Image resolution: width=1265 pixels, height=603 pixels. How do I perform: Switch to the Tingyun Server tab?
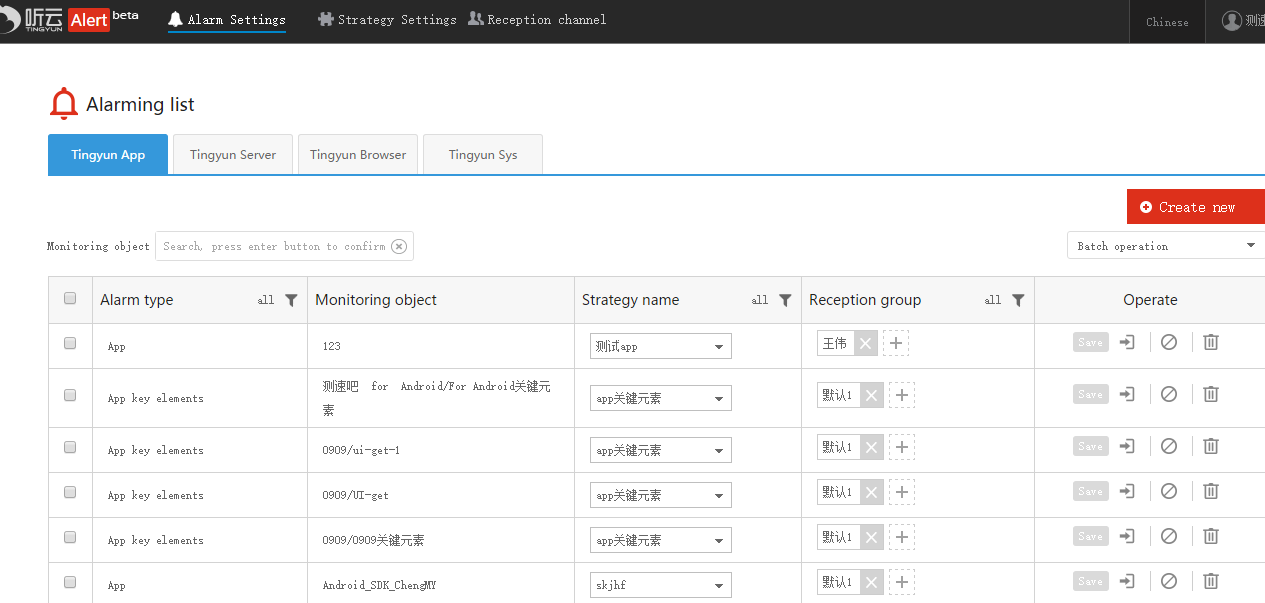[x=232, y=155]
